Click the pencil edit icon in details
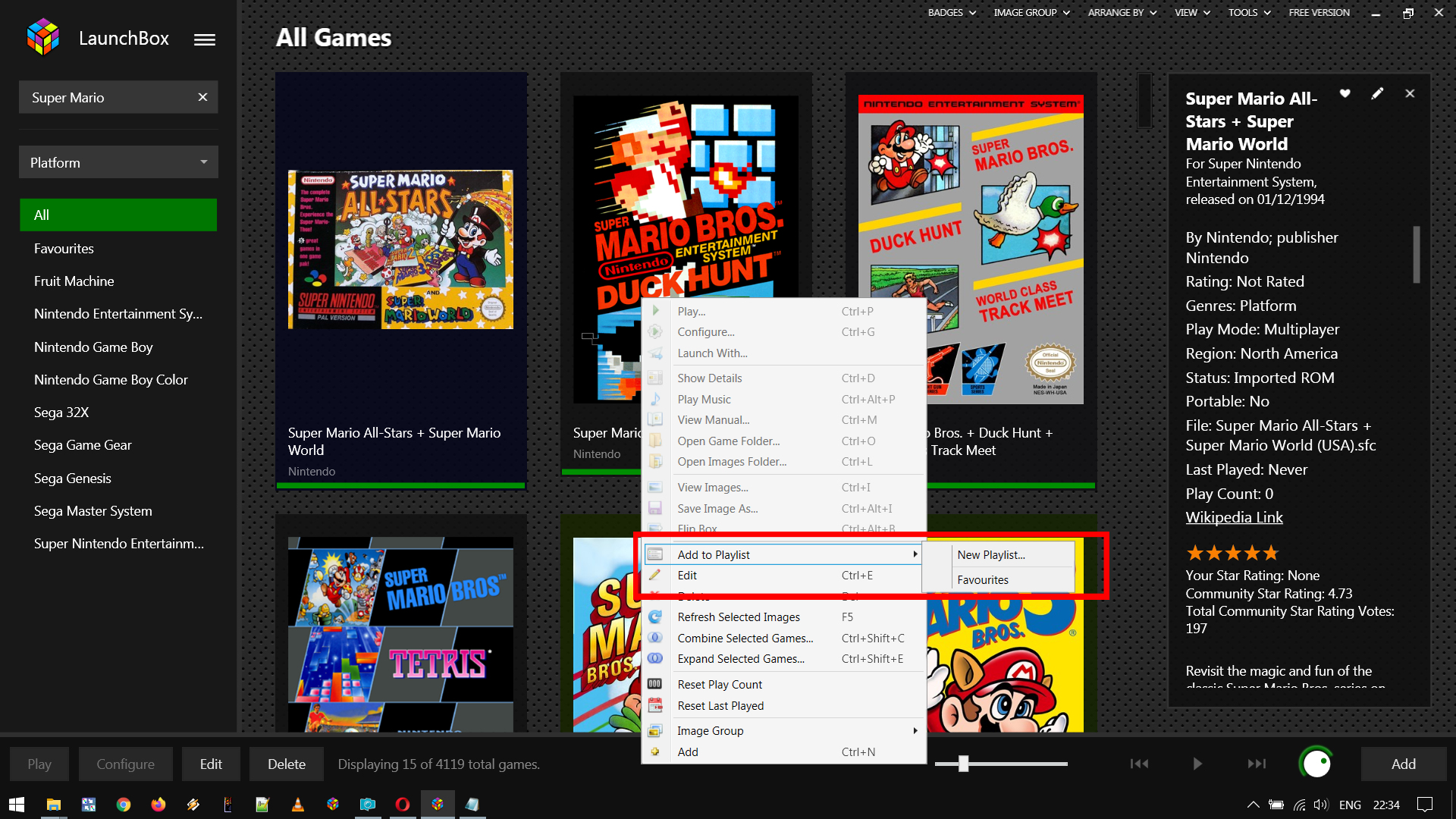 (x=1377, y=93)
